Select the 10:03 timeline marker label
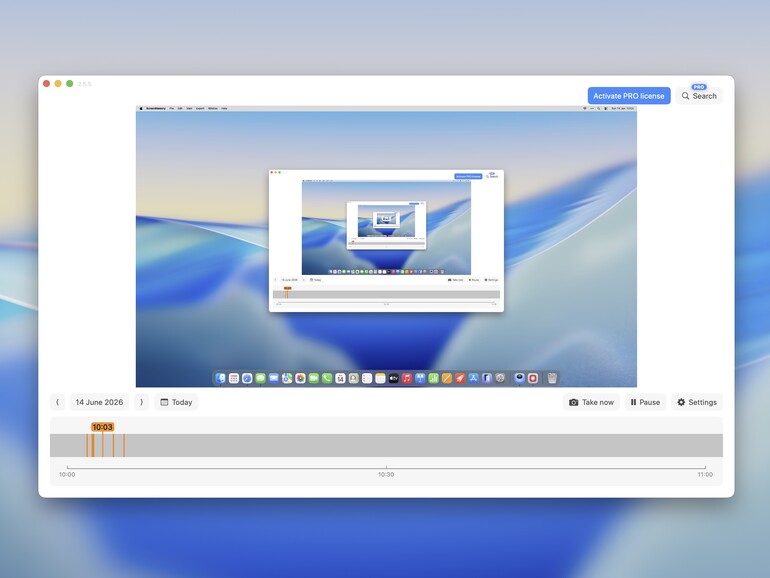Viewport: 770px width, 578px height. click(103, 427)
